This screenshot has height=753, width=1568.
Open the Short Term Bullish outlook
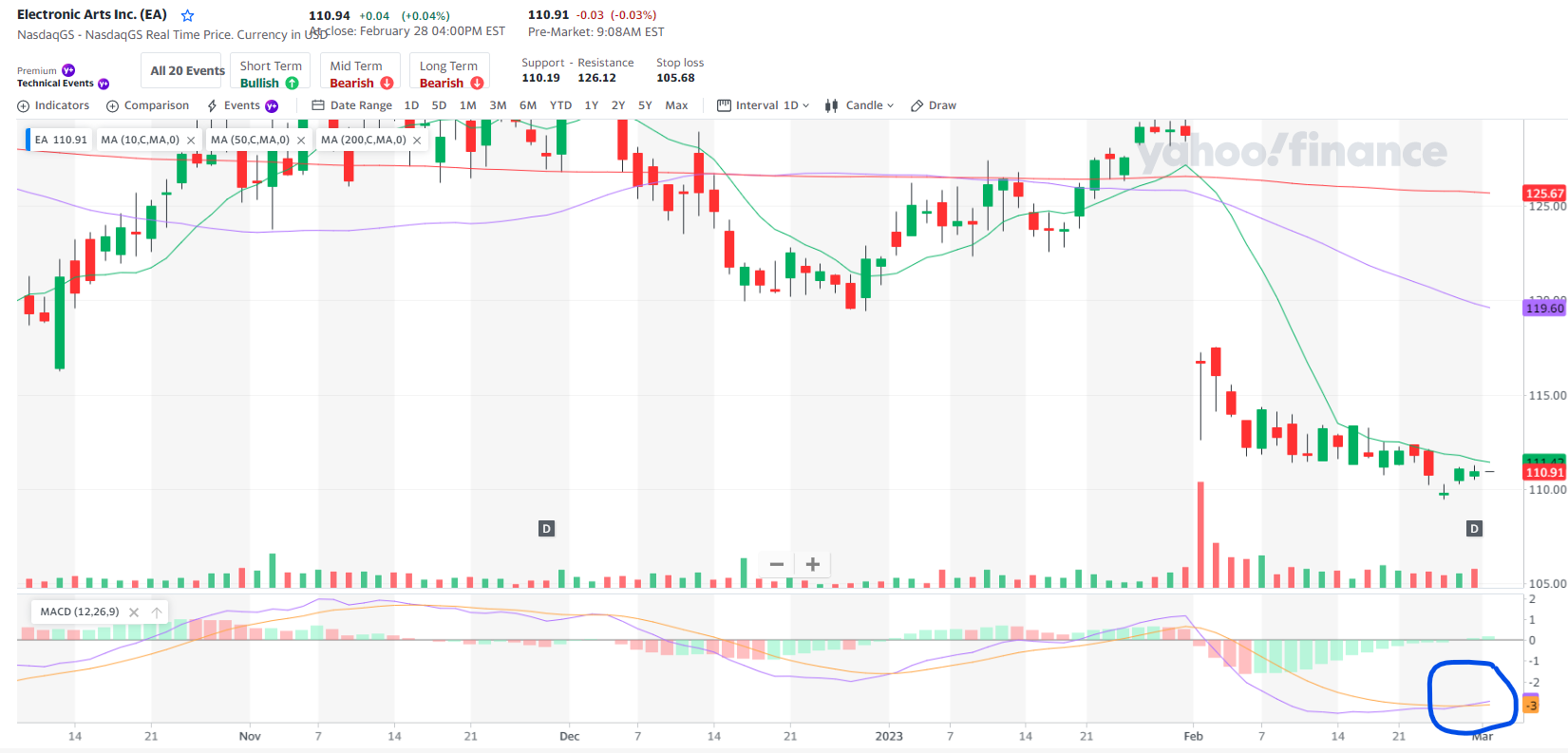[271, 74]
